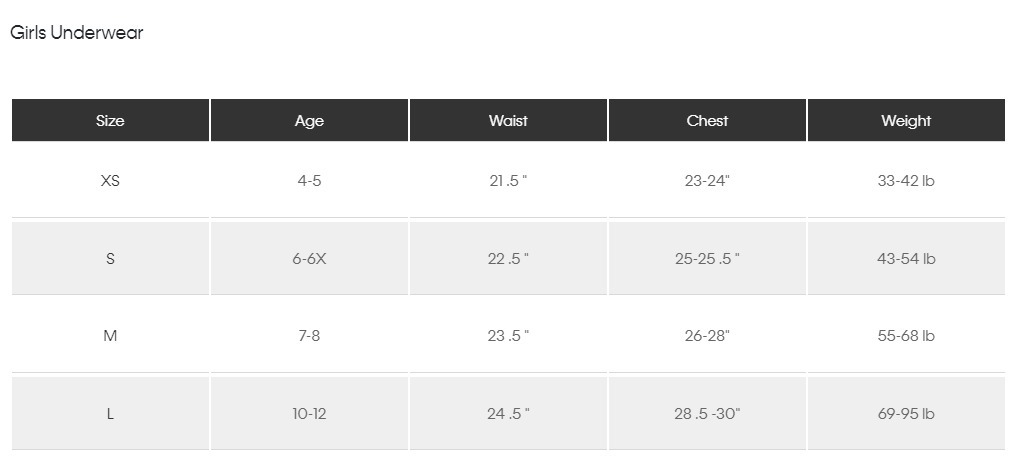Viewport: 1025px width, 462px height.
Task: Select the 33-42 lb weight cell
Action: 906,181
